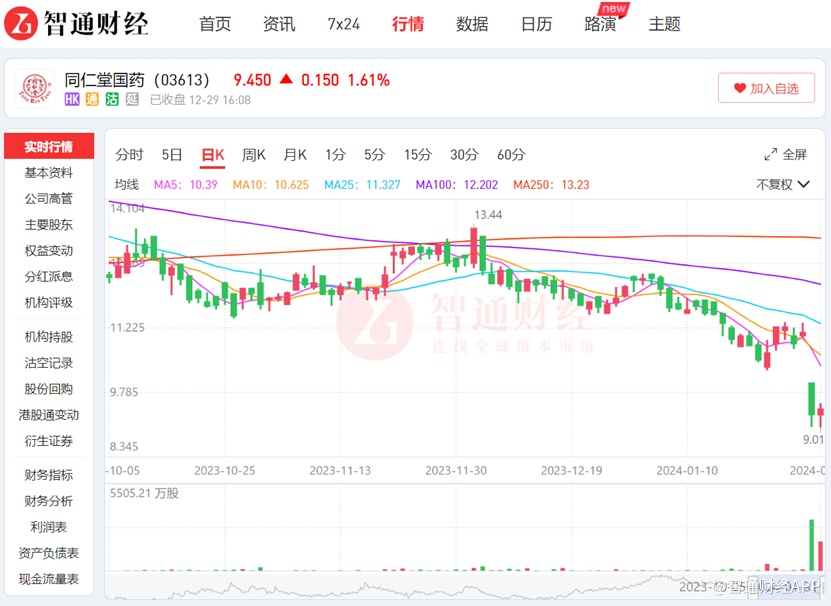
Task: Click the tallest green volume bar
Action: (x=811, y=545)
